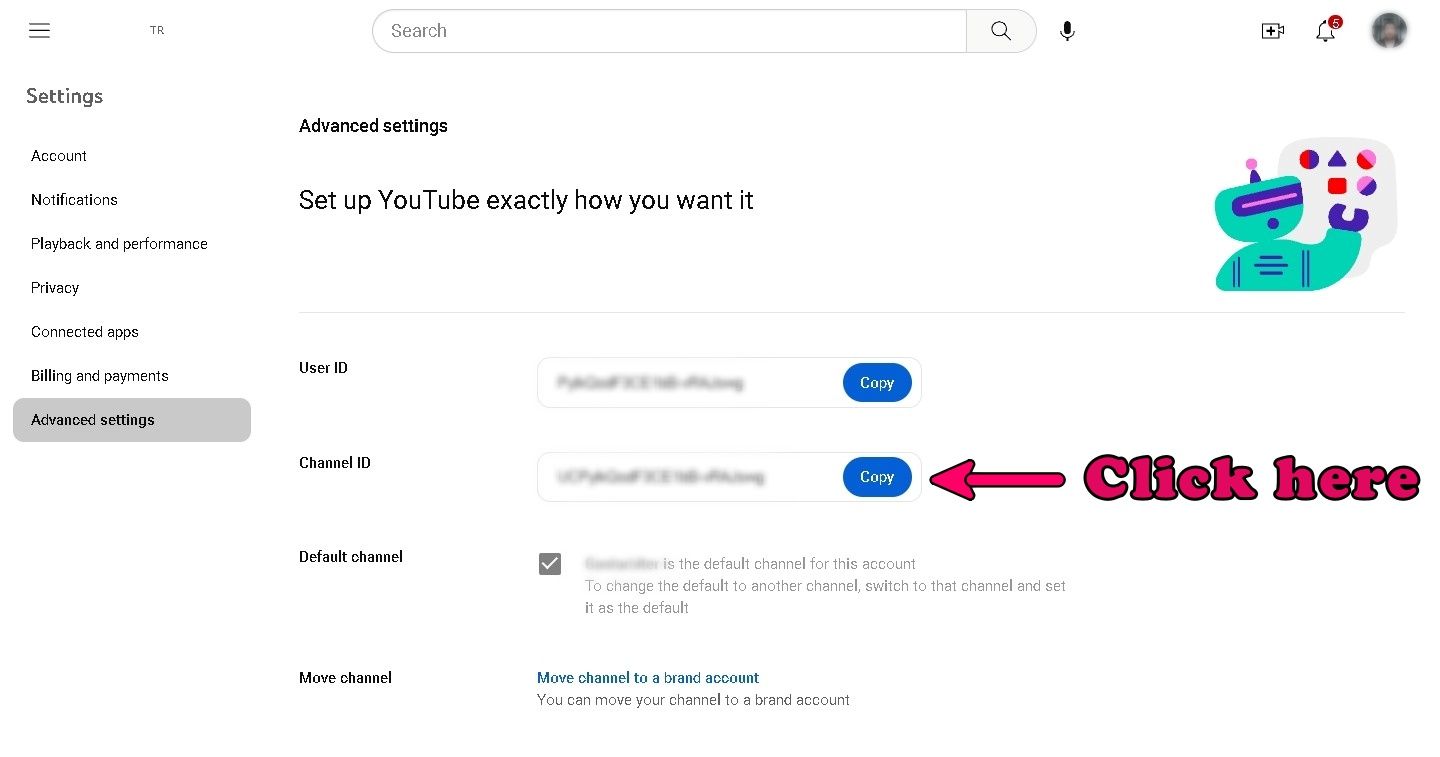Screen dimensions: 1440x757
Task: Open Move channel to a brand account
Action: (x=648, y=678)
